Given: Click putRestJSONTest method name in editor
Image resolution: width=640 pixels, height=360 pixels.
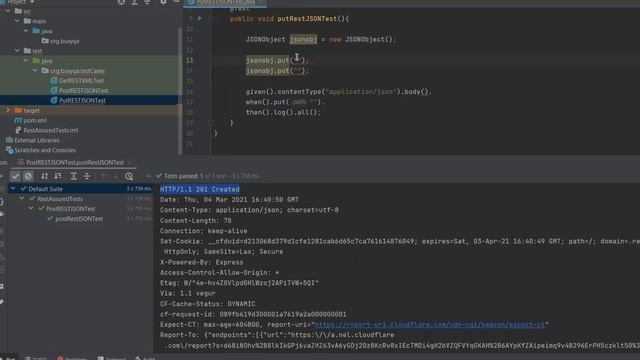Looking at the screenshot, I should tap(307, 19).
